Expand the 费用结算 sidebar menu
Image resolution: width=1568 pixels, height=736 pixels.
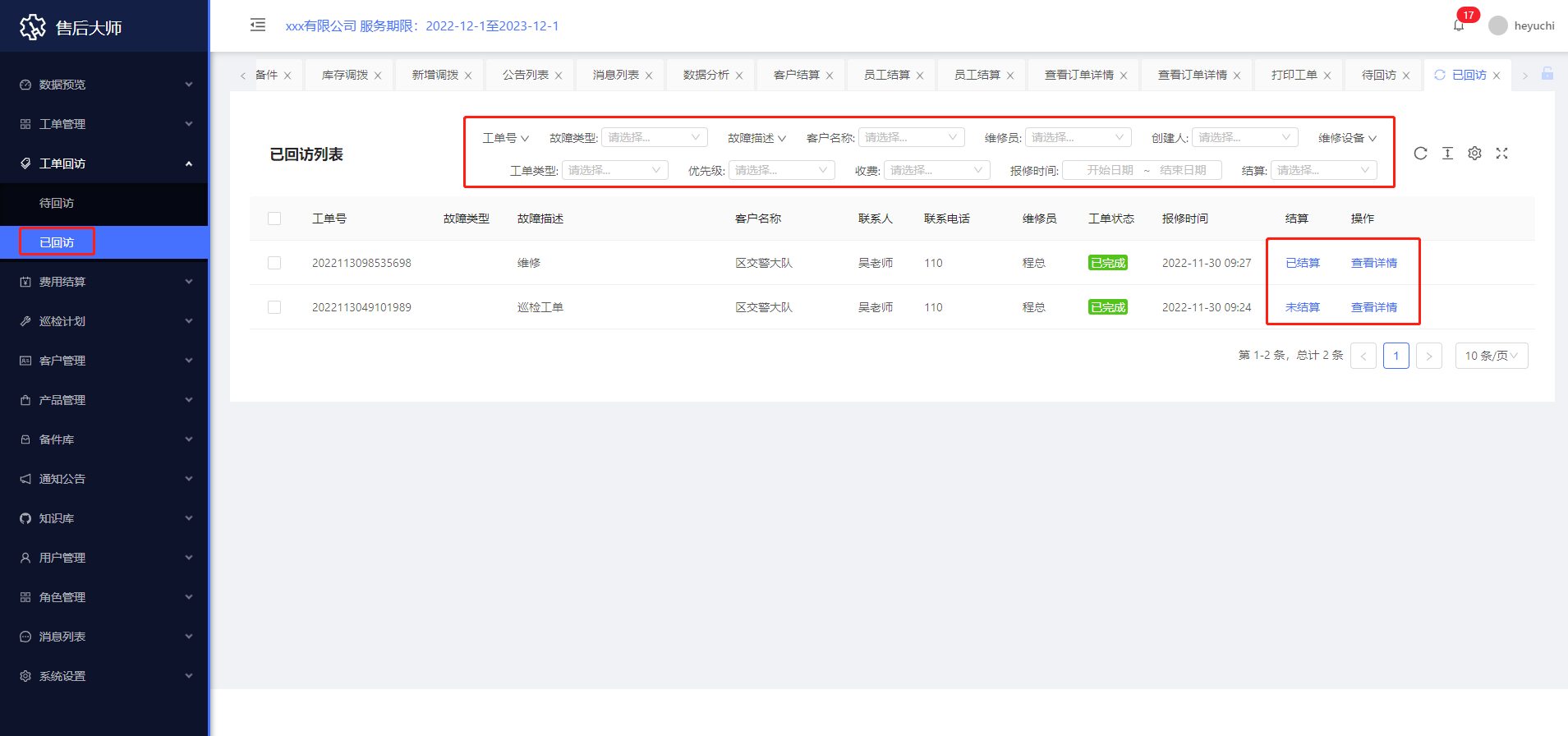point(104,282)
